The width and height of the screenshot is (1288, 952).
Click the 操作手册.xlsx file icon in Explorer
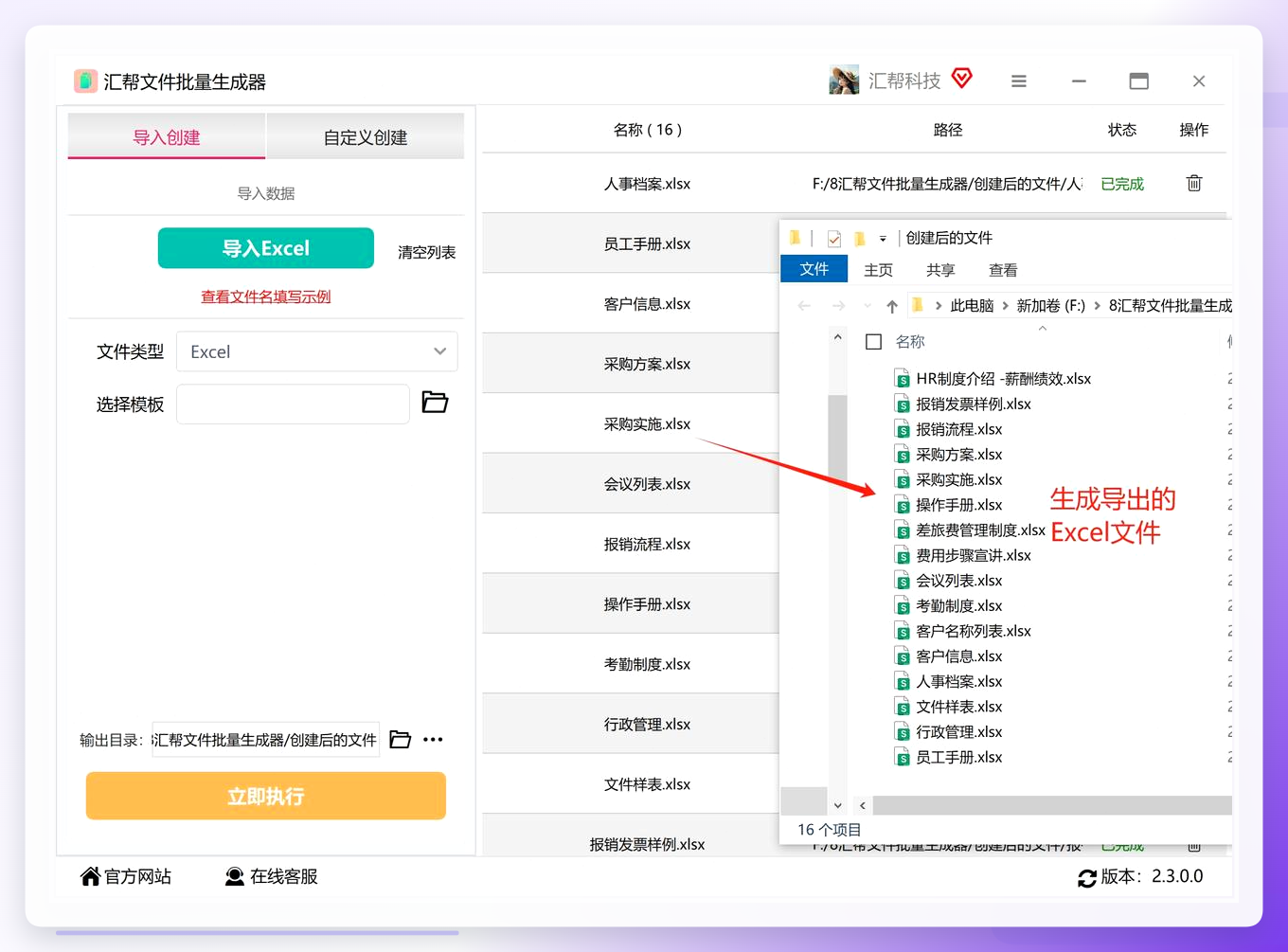(x=903, y=505)
